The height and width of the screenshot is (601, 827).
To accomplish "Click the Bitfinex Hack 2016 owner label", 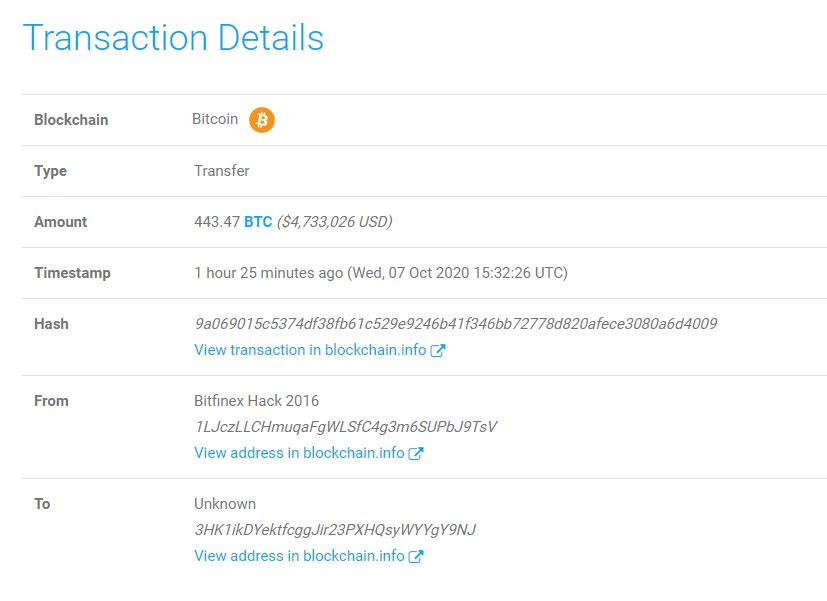I will [256, 401].
